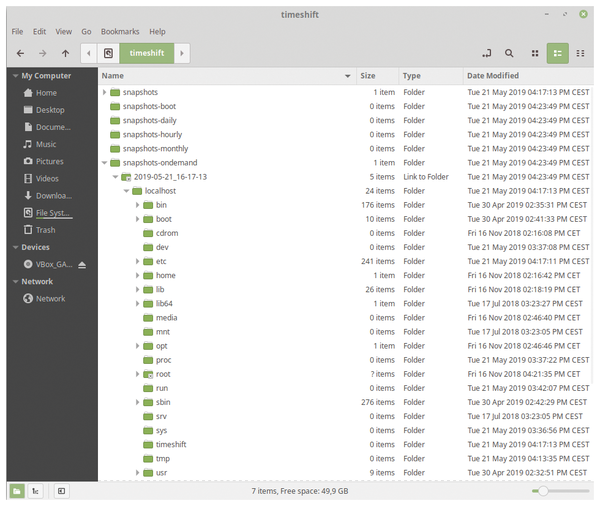This screenshot has height=506, width=600.
Task: Open Trash from the sidebar
Action: pos(45,230)
